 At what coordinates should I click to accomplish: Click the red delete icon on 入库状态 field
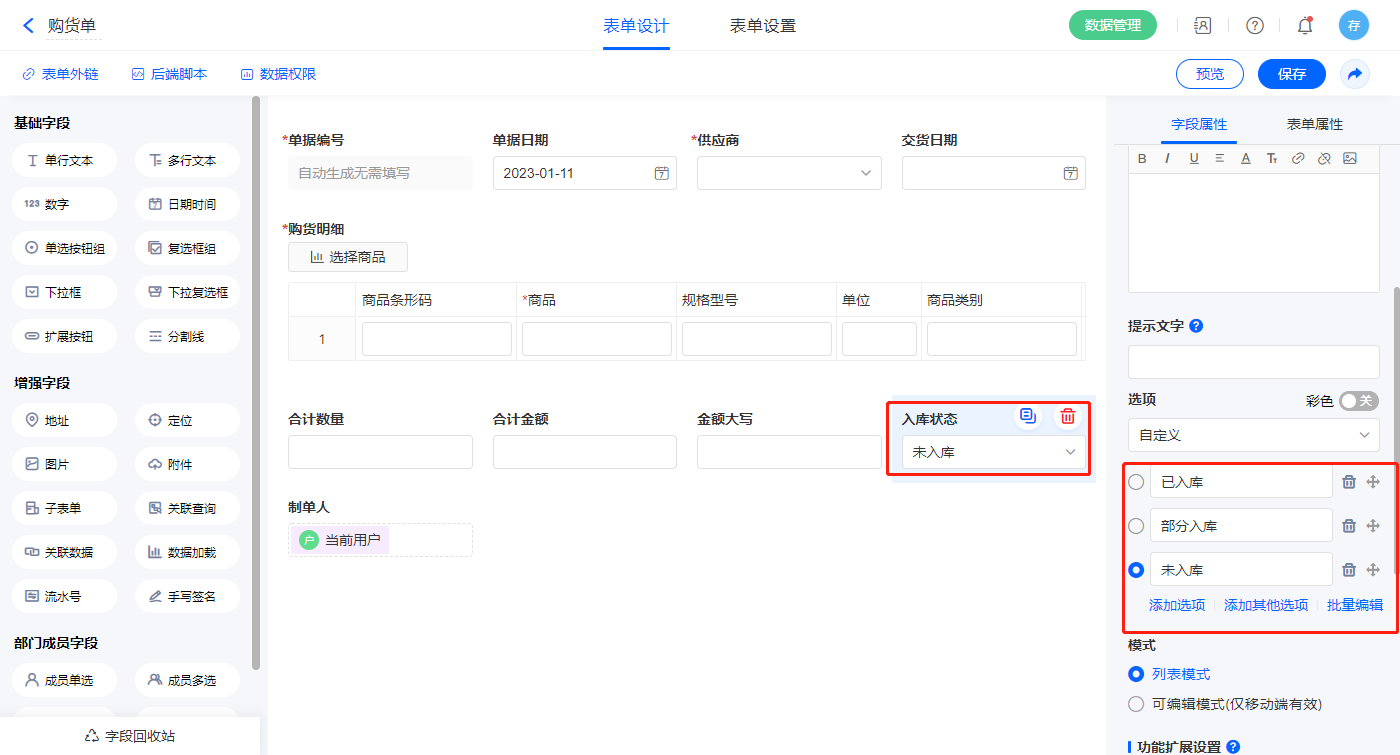[x=1068, y=417]
